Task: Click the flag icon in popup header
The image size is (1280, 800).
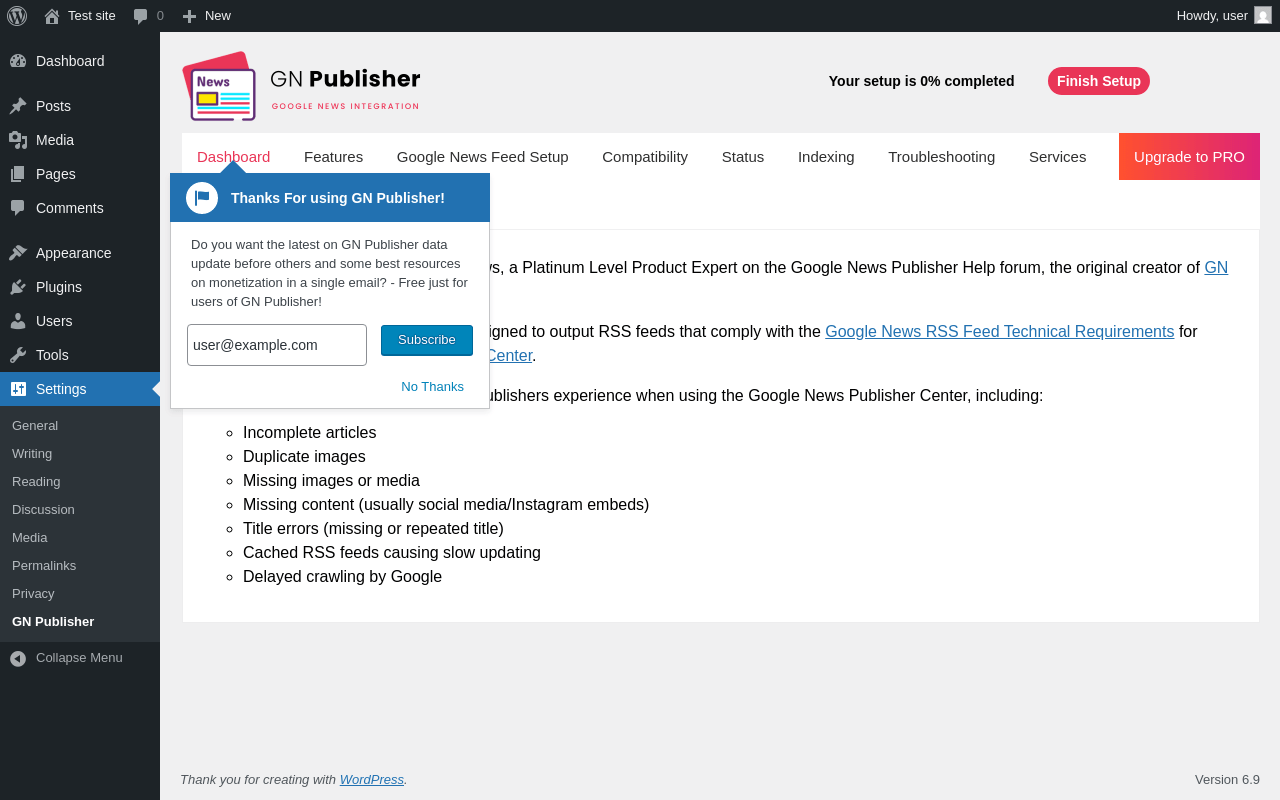Action: (x=202, y=198)
